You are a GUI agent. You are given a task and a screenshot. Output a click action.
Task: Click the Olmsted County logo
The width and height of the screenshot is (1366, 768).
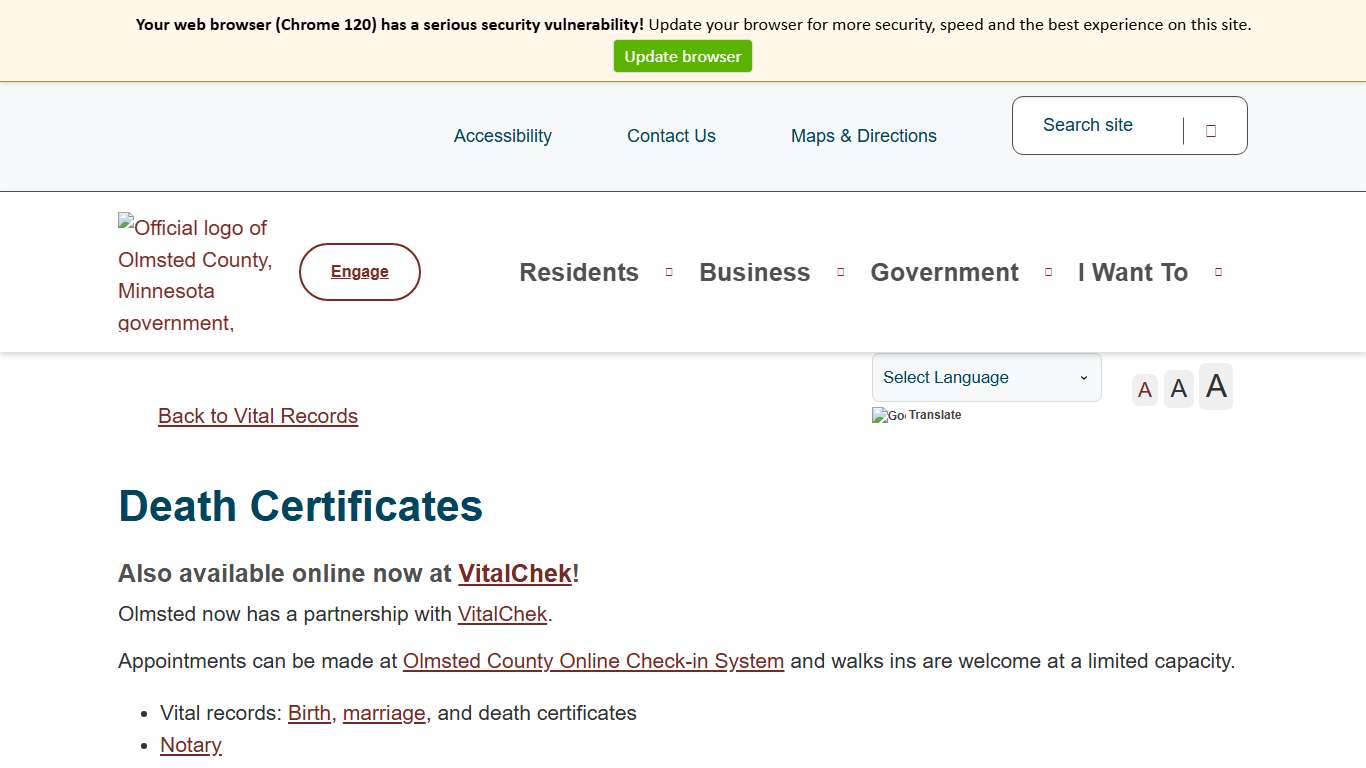[194, 271]
